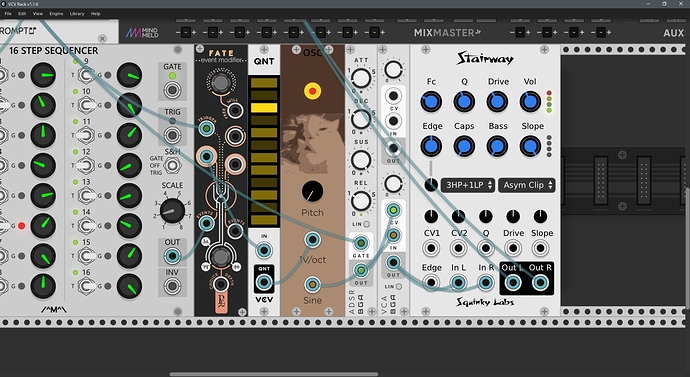Click the Stairway Bass knob
Viewport: 690px width, 377px height.
coord(497,146)
